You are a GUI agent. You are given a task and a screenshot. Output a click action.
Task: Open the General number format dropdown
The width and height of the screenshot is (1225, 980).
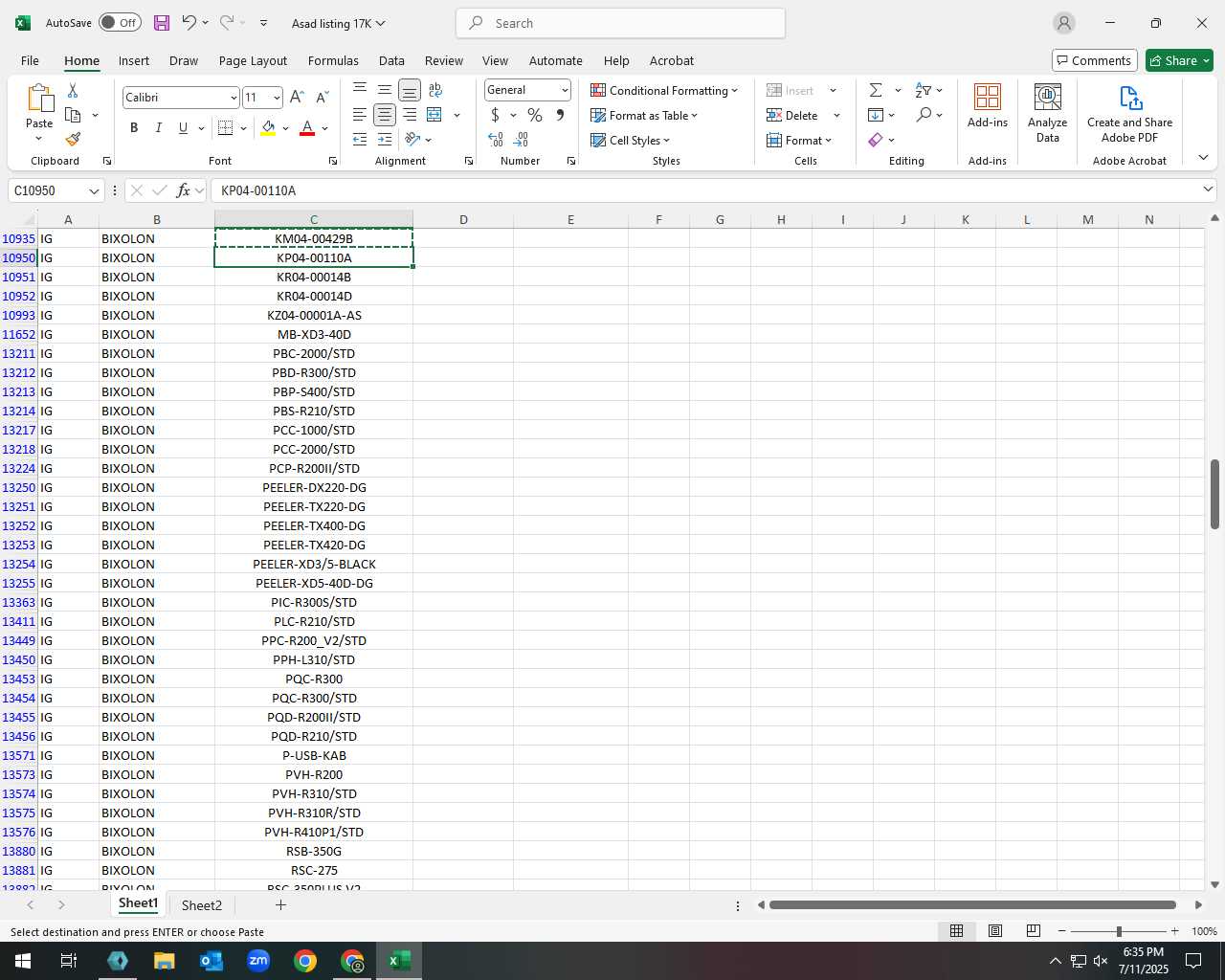(565, 90)
